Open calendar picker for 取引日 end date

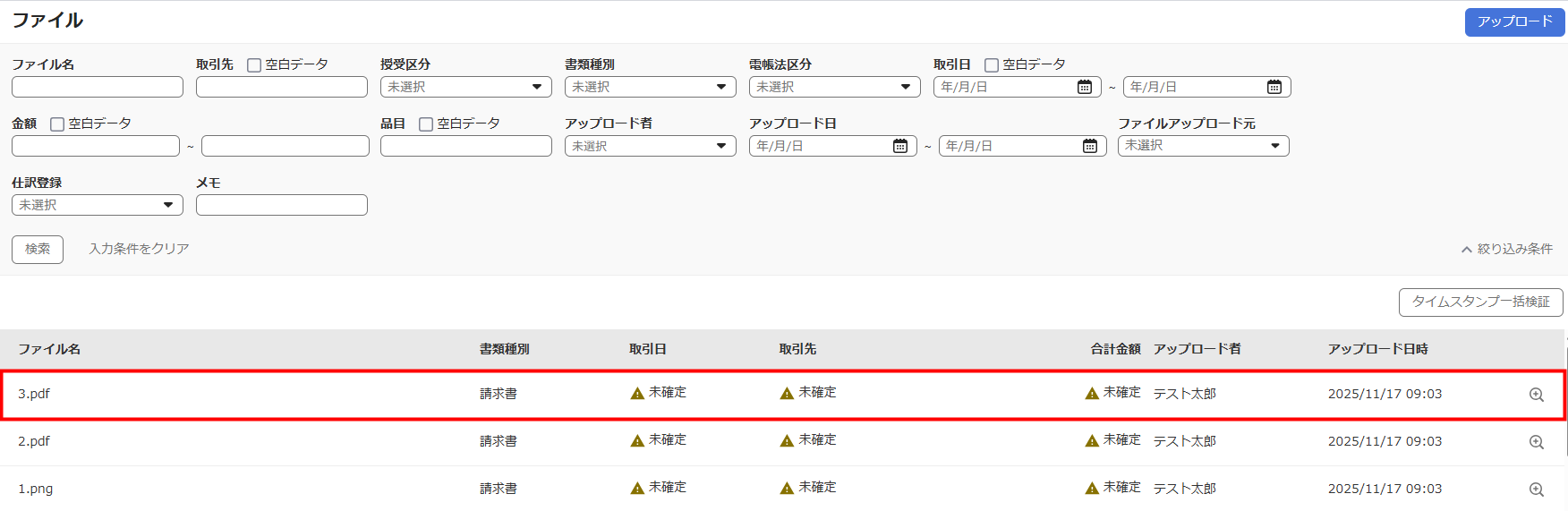coord(1274,87)
